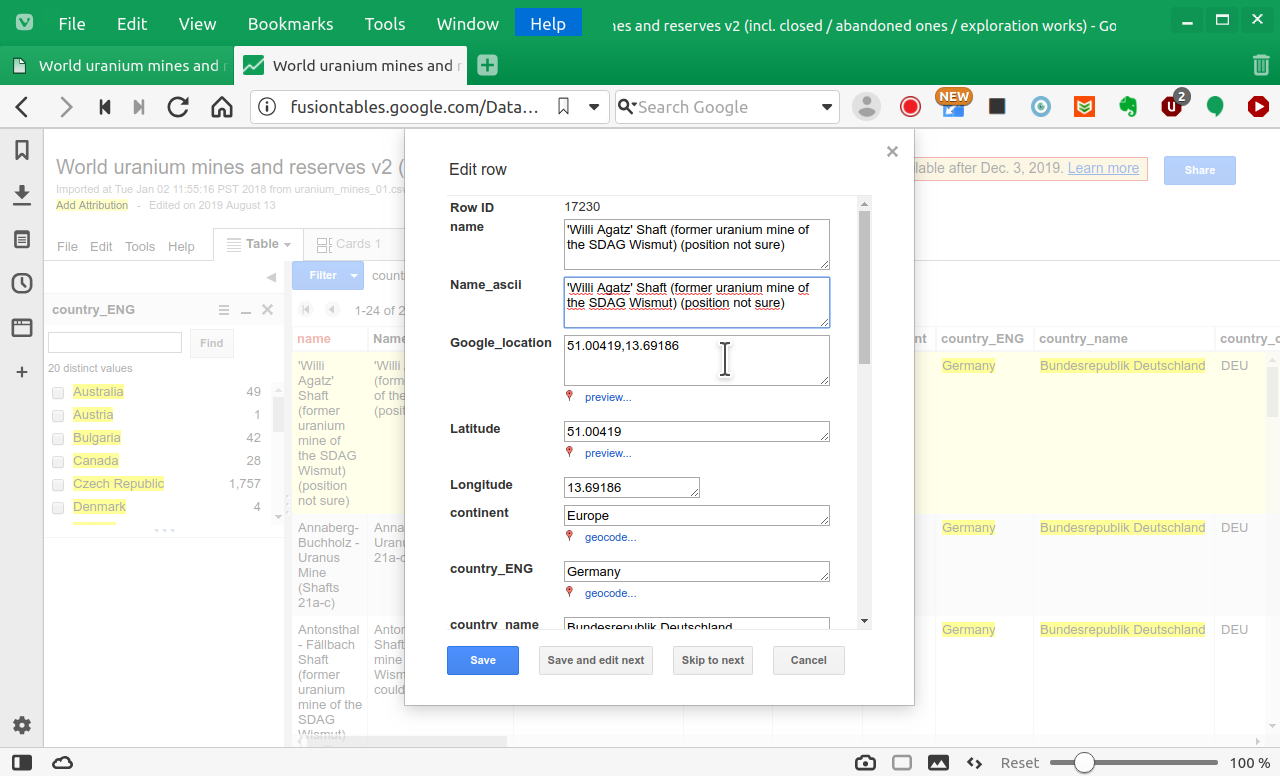The width and height of the screenshot is (1280, 776).
Task: Bookmark this page from address bar
Action: (563, 107)
